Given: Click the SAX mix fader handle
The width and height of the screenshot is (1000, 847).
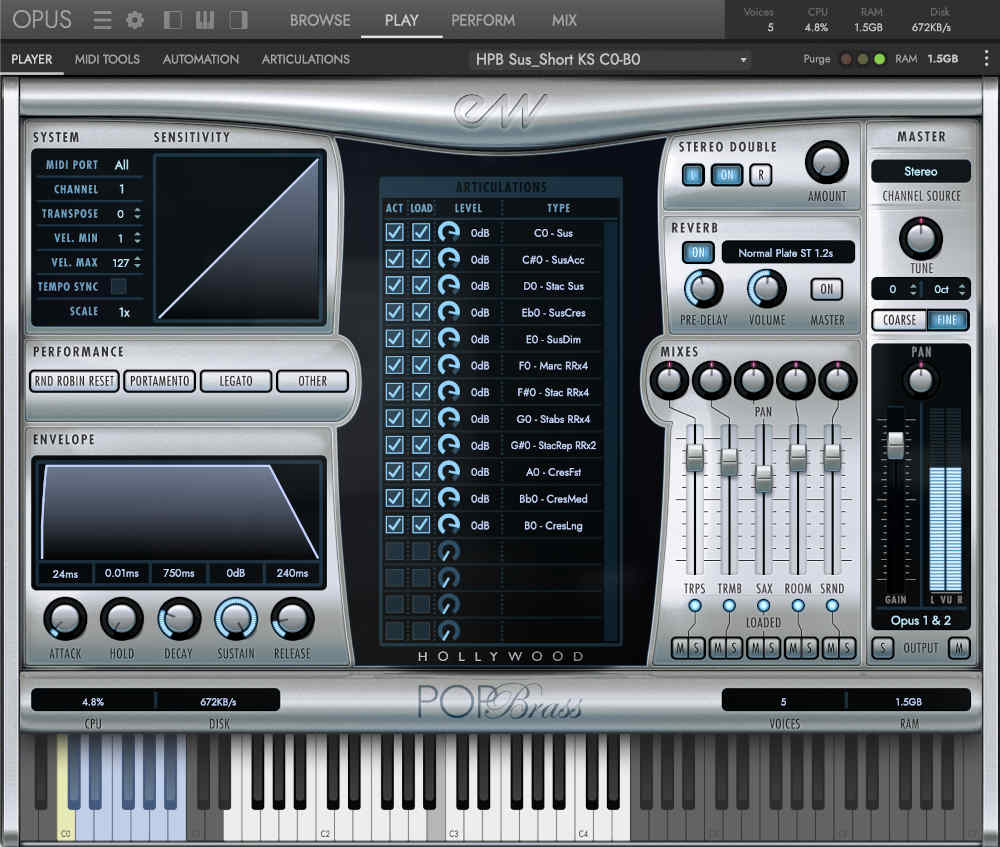Looking at the screenshot, I should click(763, 478).
